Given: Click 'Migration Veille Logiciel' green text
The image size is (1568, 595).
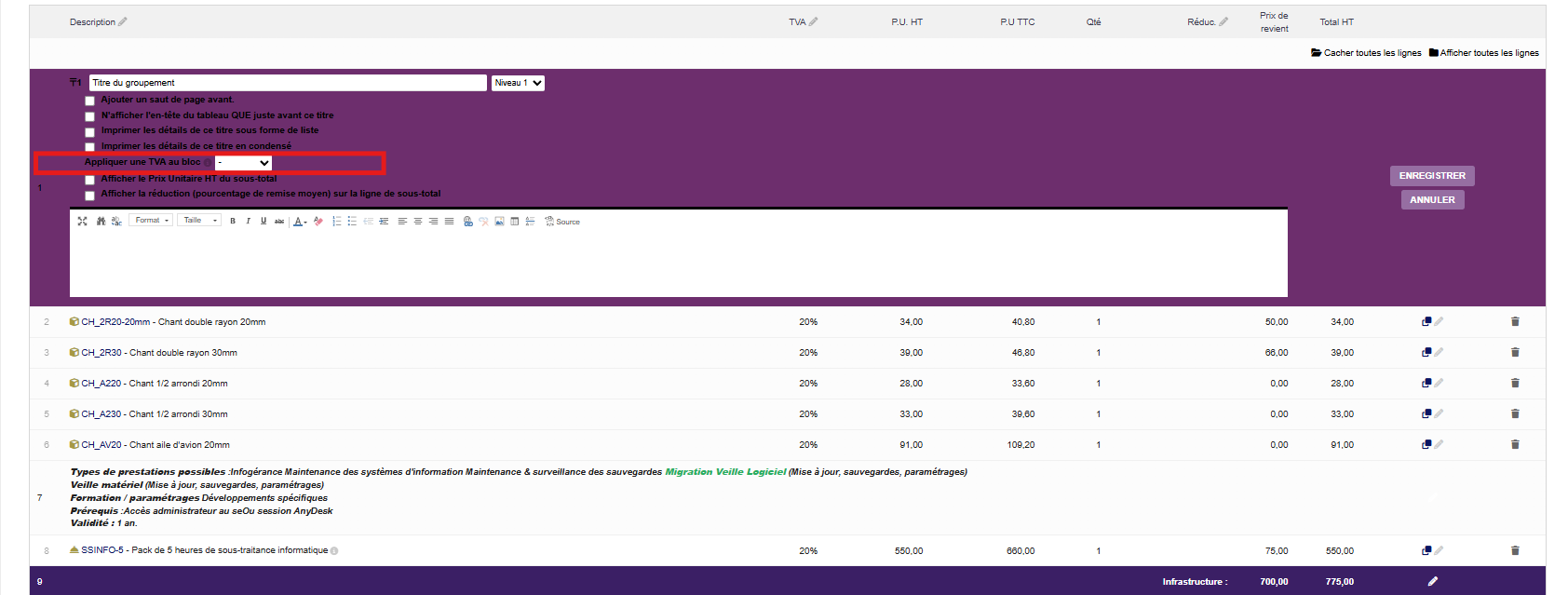Looking at the screenshot, I should 725,472.
